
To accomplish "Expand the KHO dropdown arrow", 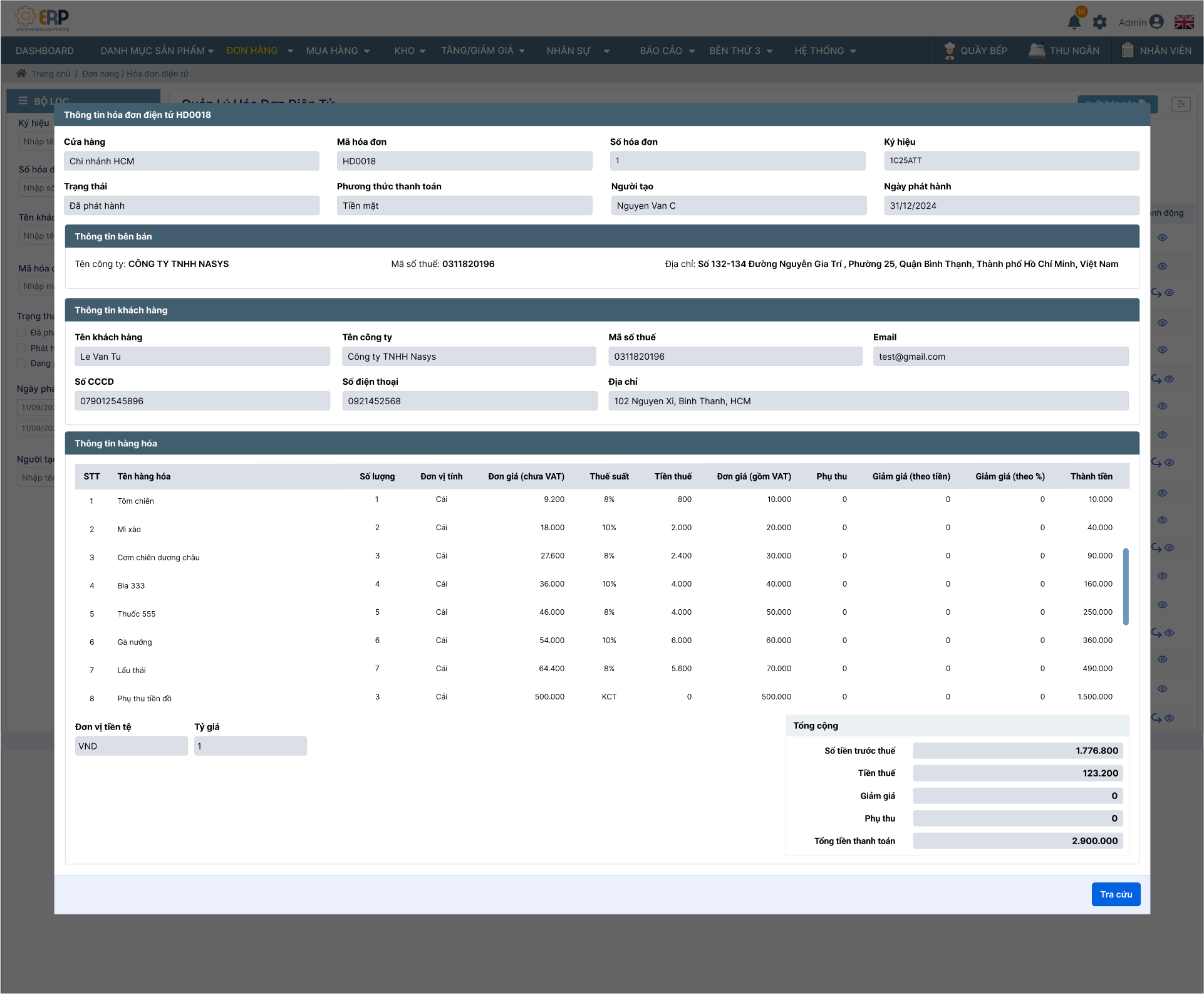I will coord(422,51).
